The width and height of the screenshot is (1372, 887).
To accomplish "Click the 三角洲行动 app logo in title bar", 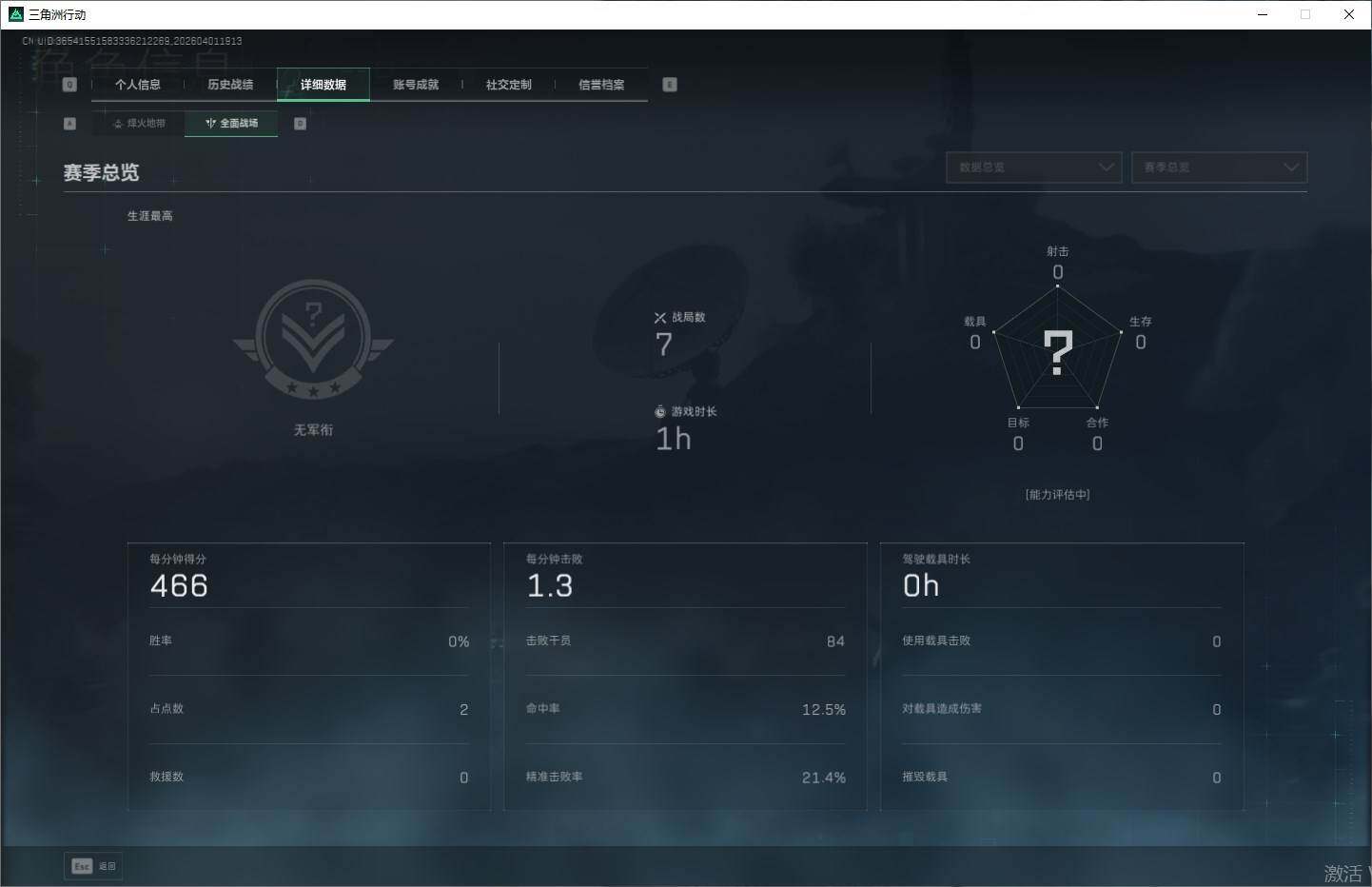I will pos(15,14).
